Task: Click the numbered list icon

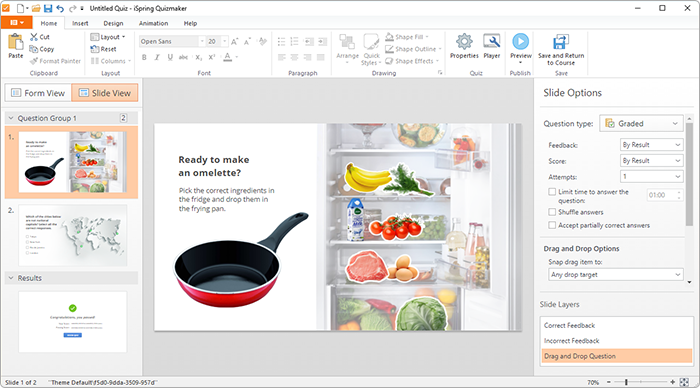Action: click(x=294, y=42)
